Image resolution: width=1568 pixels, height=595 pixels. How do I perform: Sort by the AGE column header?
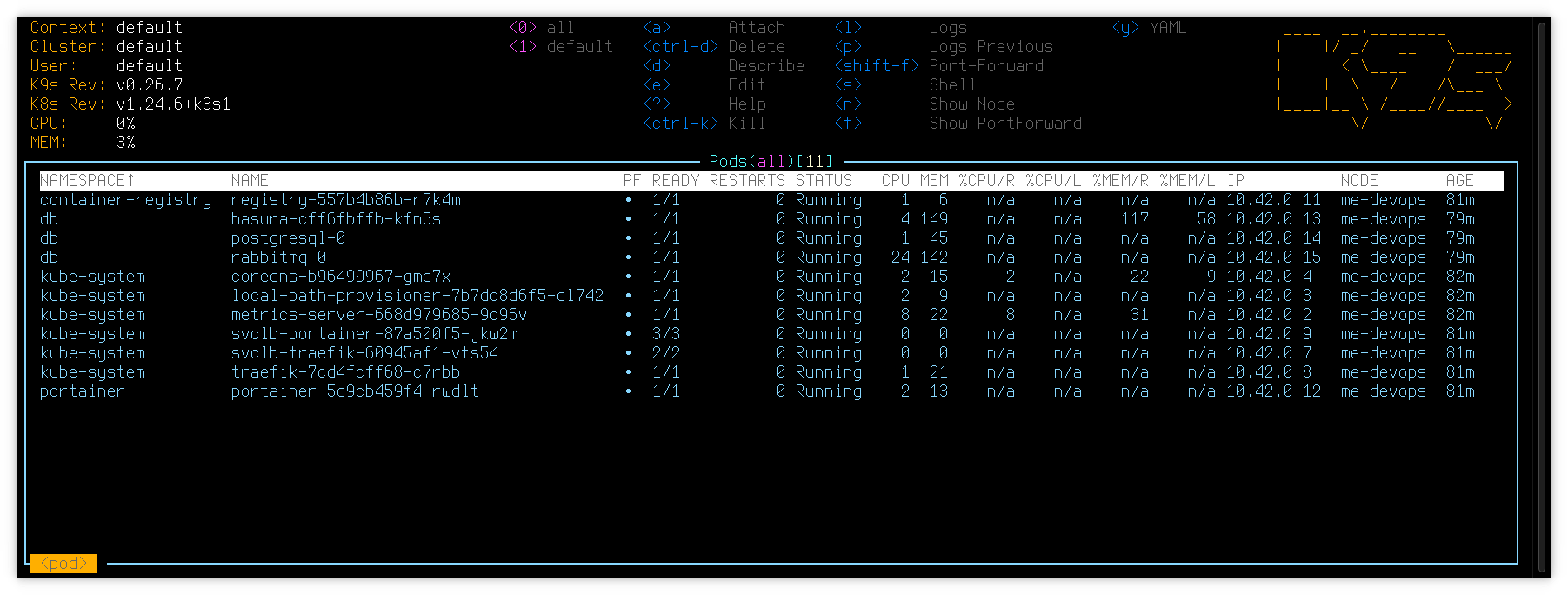[1459, 181]
